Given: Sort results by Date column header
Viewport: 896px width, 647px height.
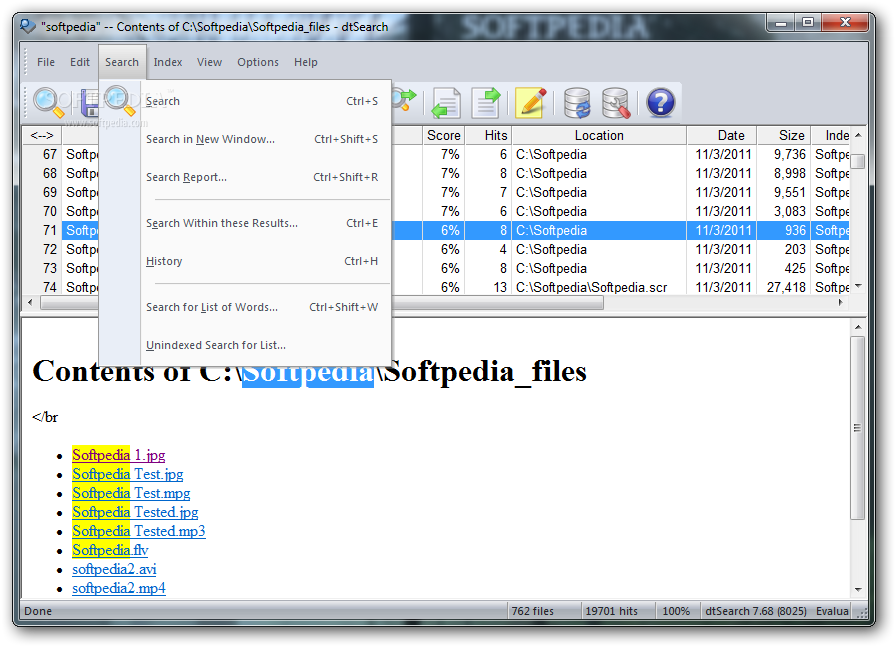Looking at the screenshot, I should pyautogui.click(x=722, y=135).
